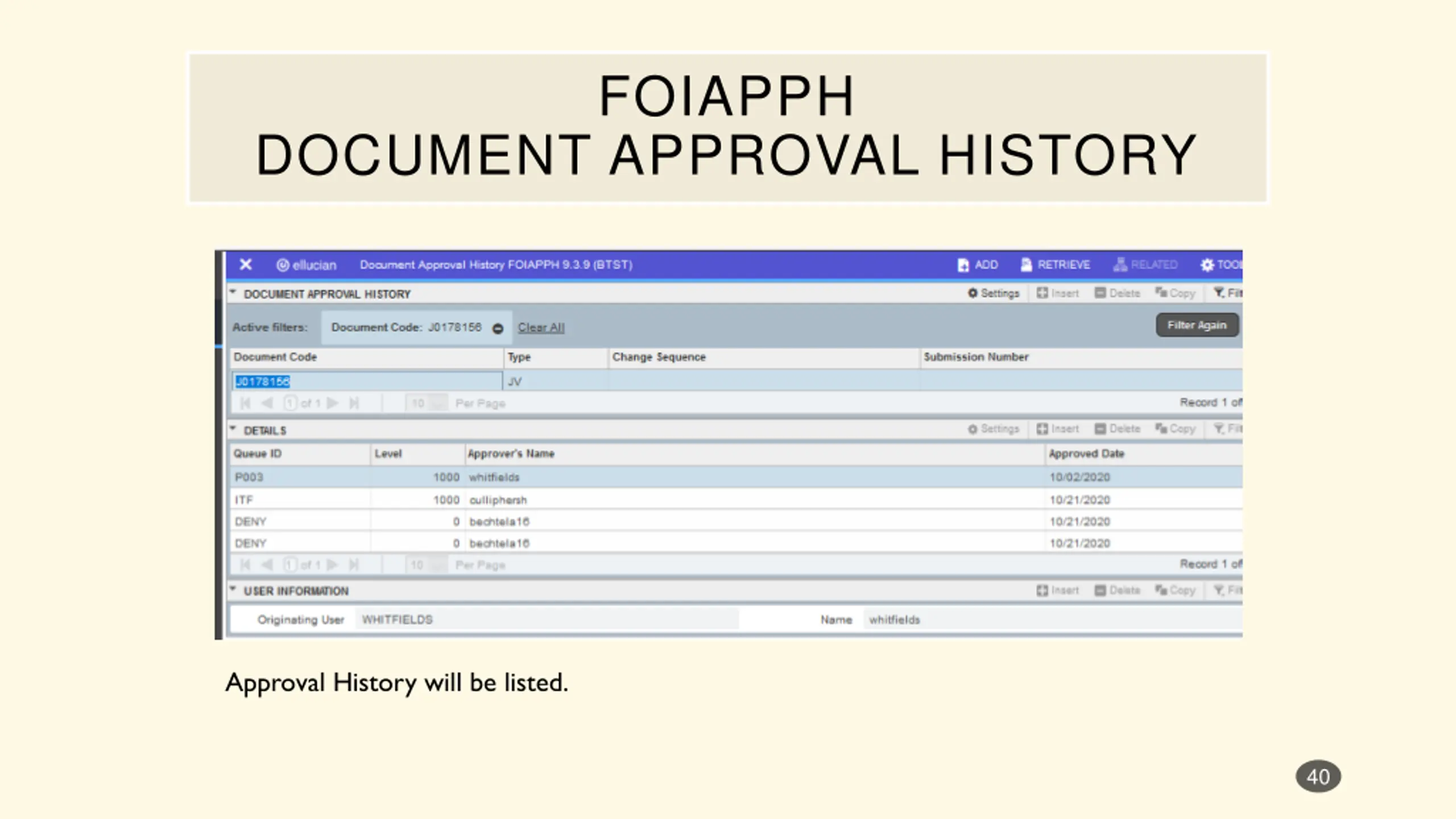Go to next page in Details pagination
The width and height of the screenshot is (1456, 819).
pyautogui.click(x=333, y=564)
